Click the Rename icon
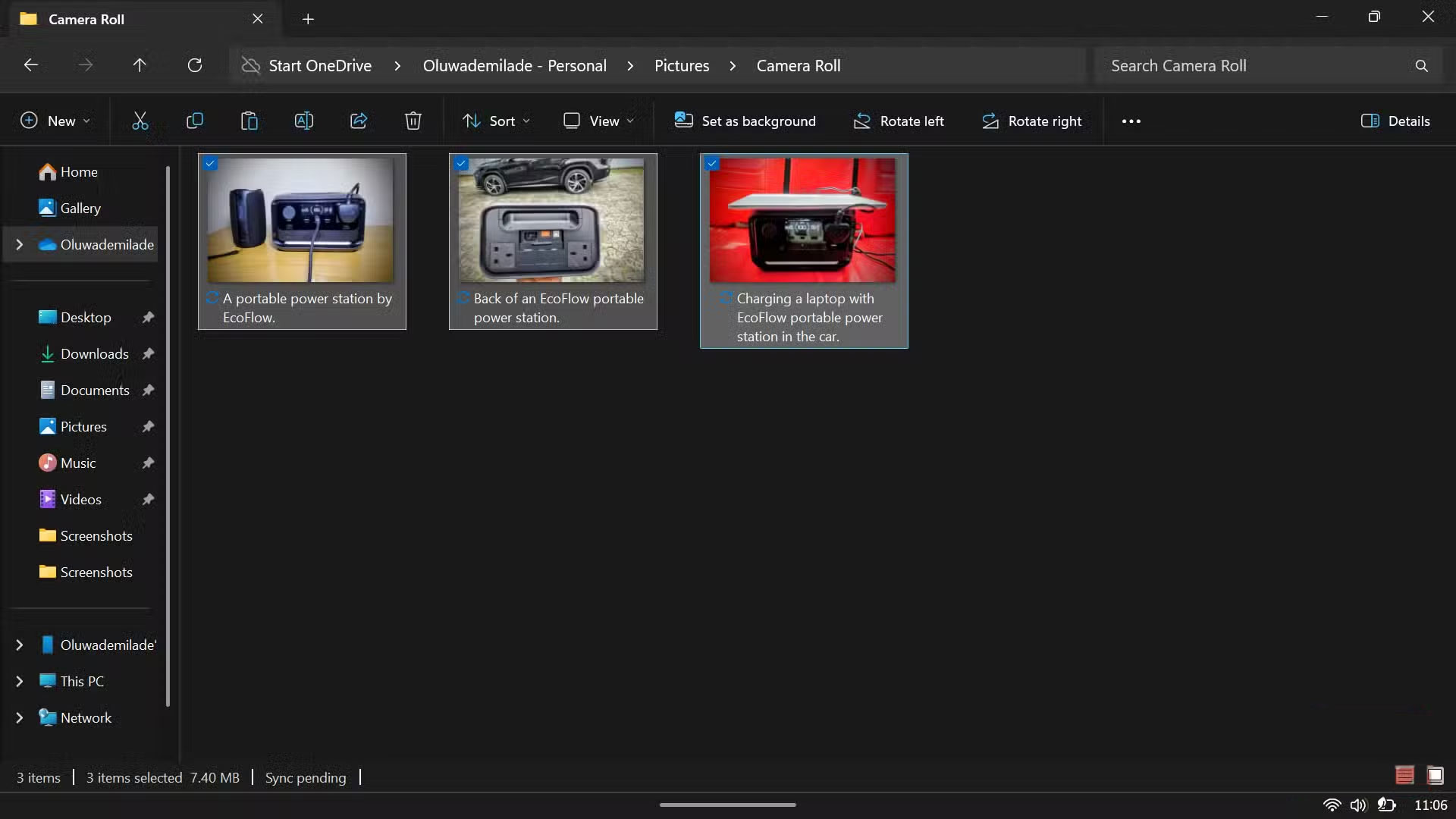 coord(304,121)
